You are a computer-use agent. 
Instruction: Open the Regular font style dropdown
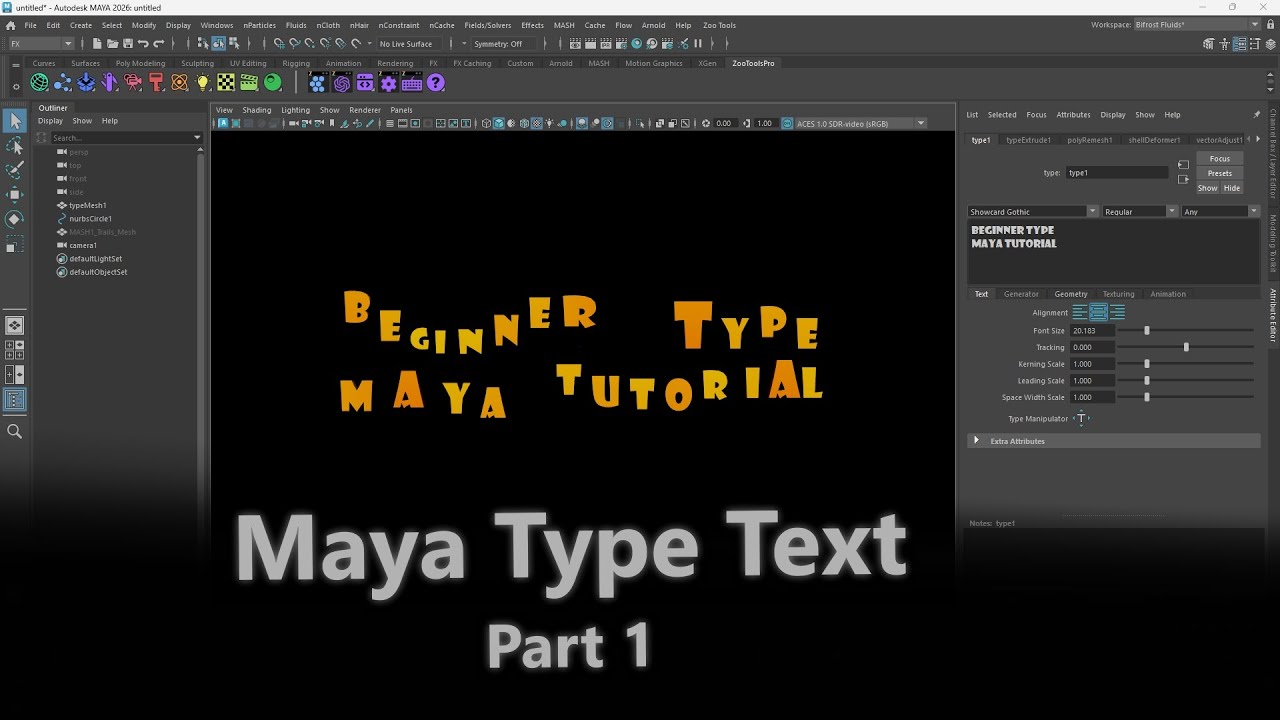pyautogui.click(x=1140, y=211)
